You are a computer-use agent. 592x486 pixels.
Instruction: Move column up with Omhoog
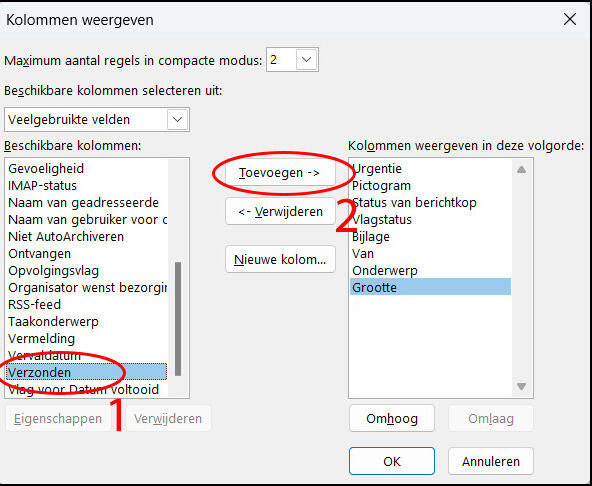click(x=392, y=418)
